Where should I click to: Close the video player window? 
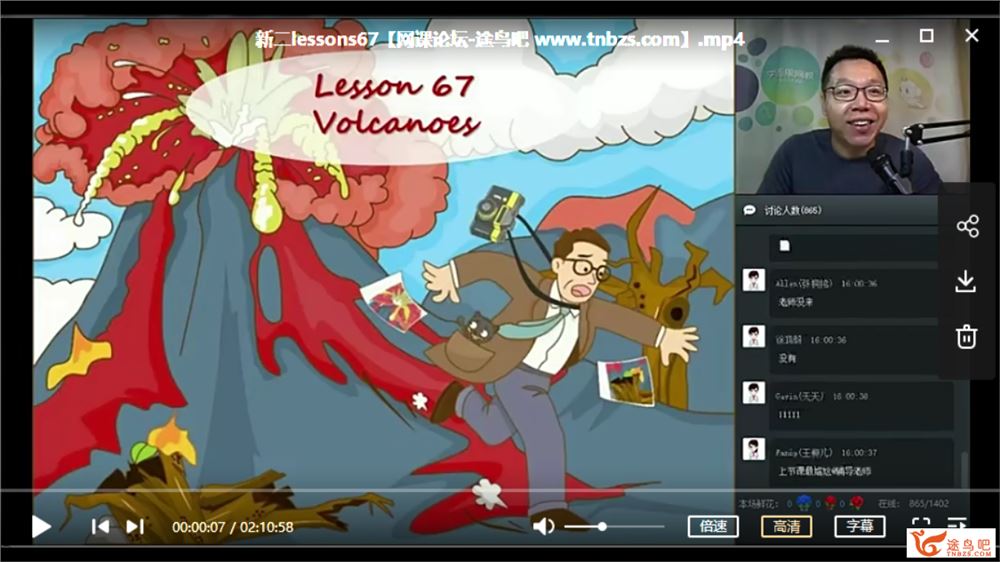971,36
